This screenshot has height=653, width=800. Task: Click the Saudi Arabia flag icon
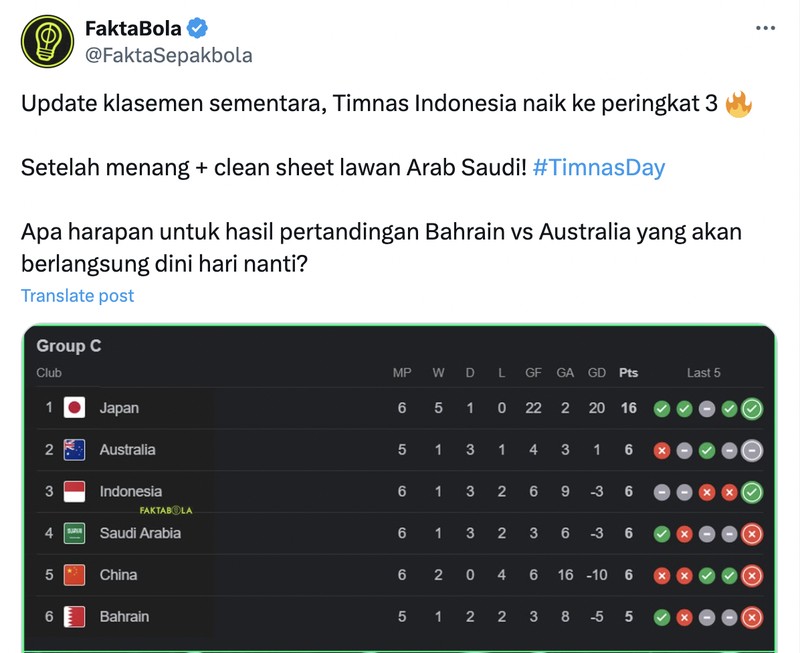click(75, 532)
